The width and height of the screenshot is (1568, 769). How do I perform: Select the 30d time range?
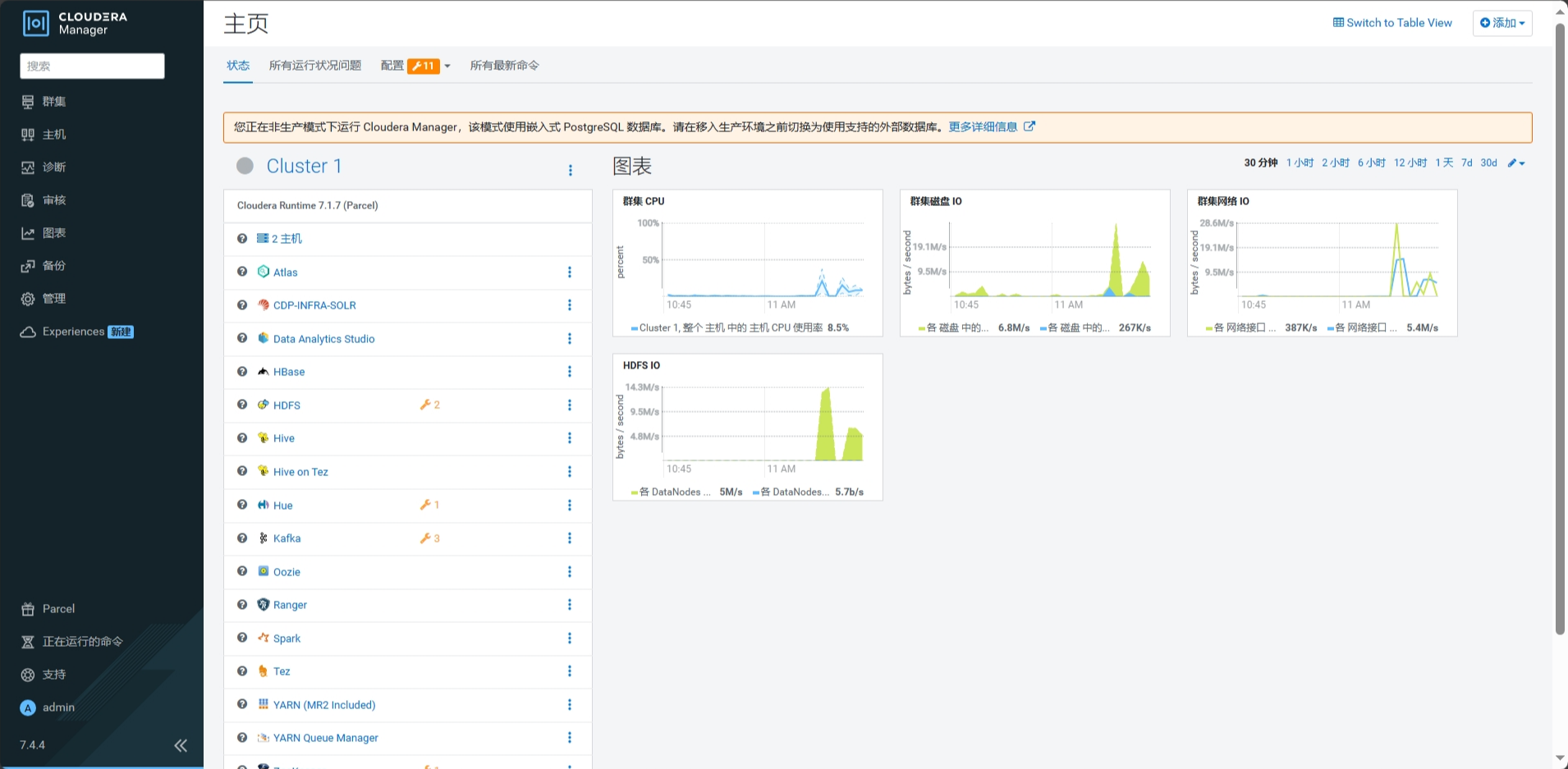(1488, 162)
